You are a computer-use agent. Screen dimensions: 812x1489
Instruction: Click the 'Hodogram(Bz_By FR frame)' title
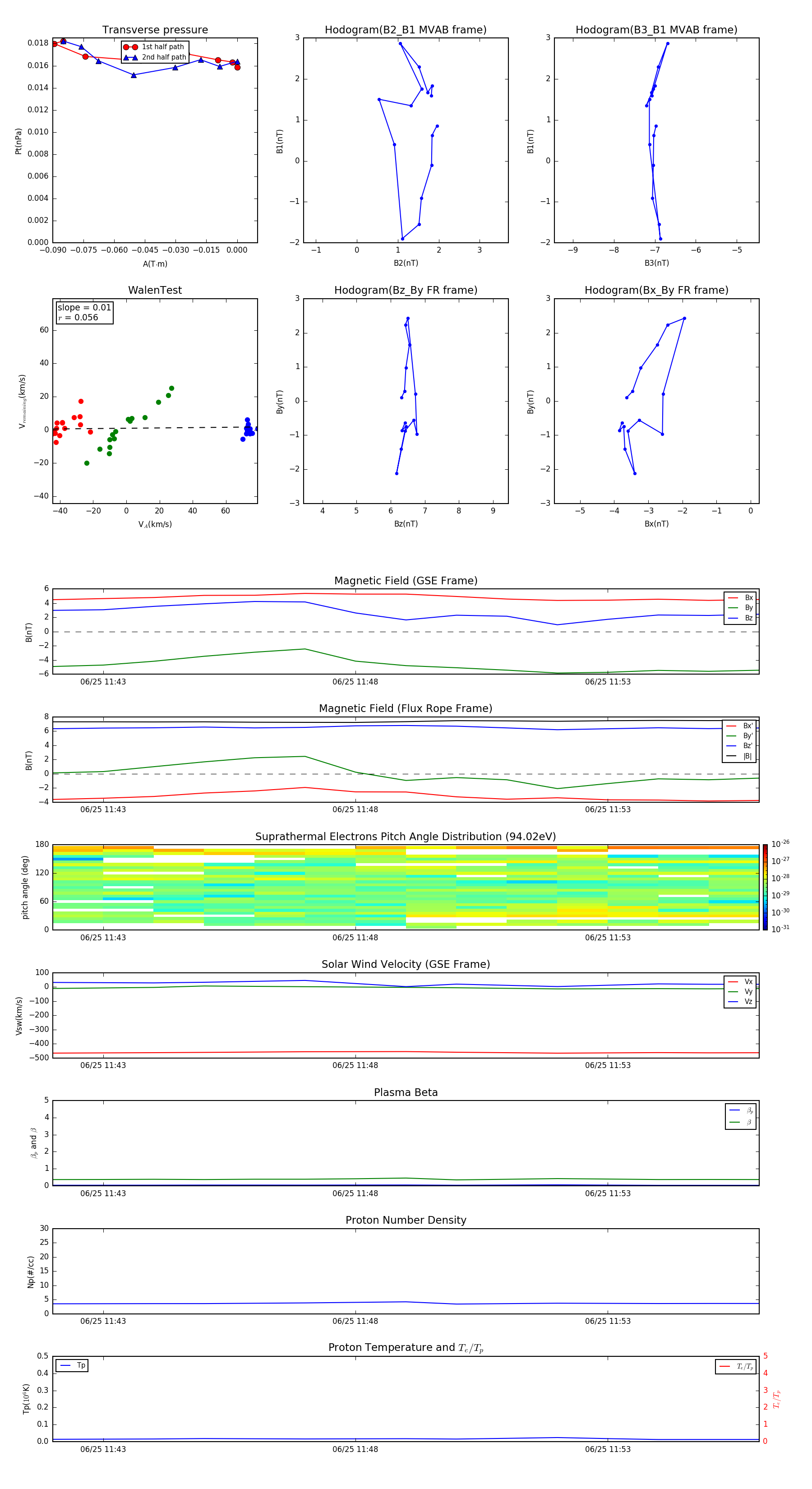[x=406, y=290]
